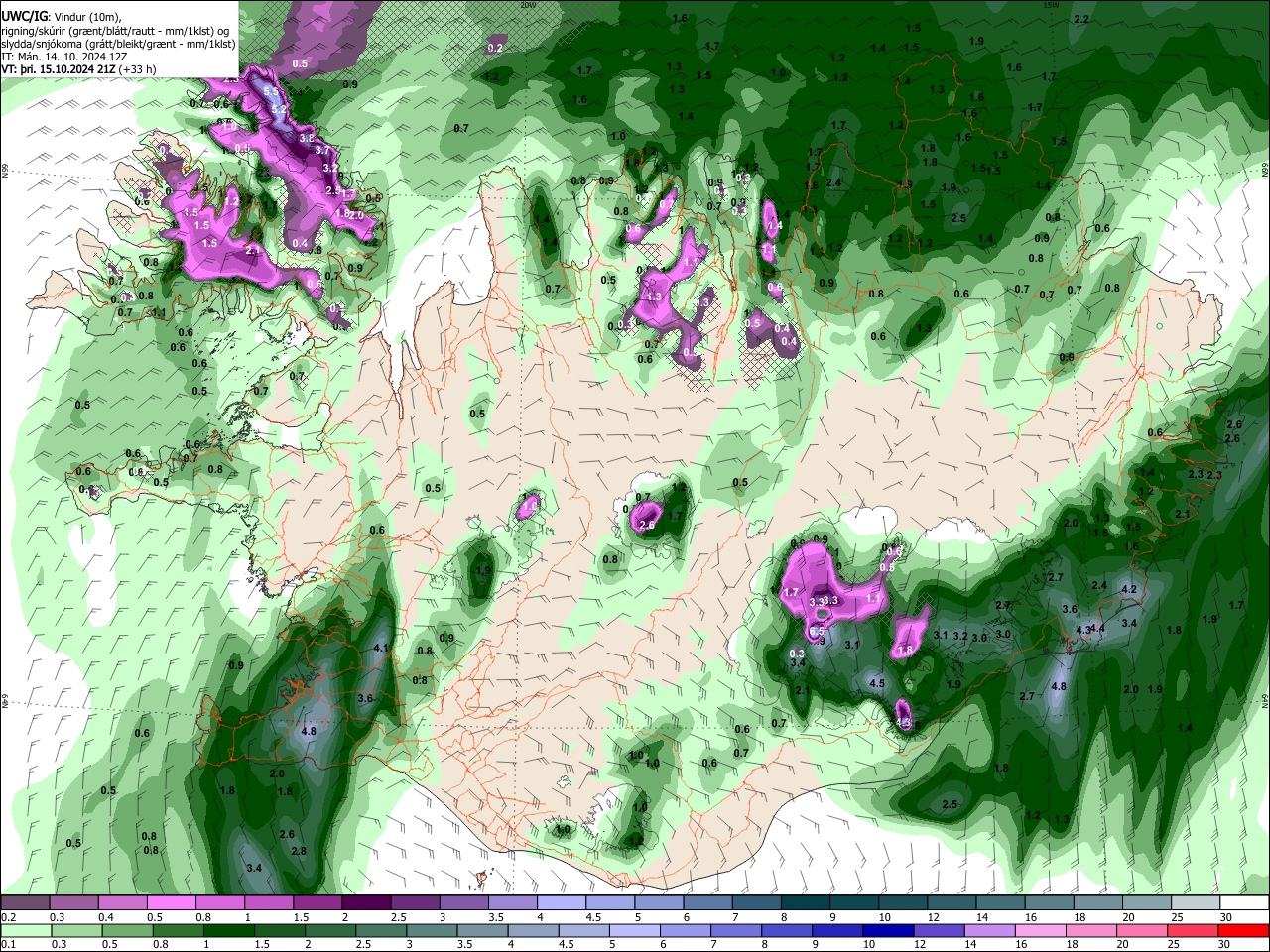
Task: Pick bottom-row legend swatch labeled 2
Action: point(329,930)
